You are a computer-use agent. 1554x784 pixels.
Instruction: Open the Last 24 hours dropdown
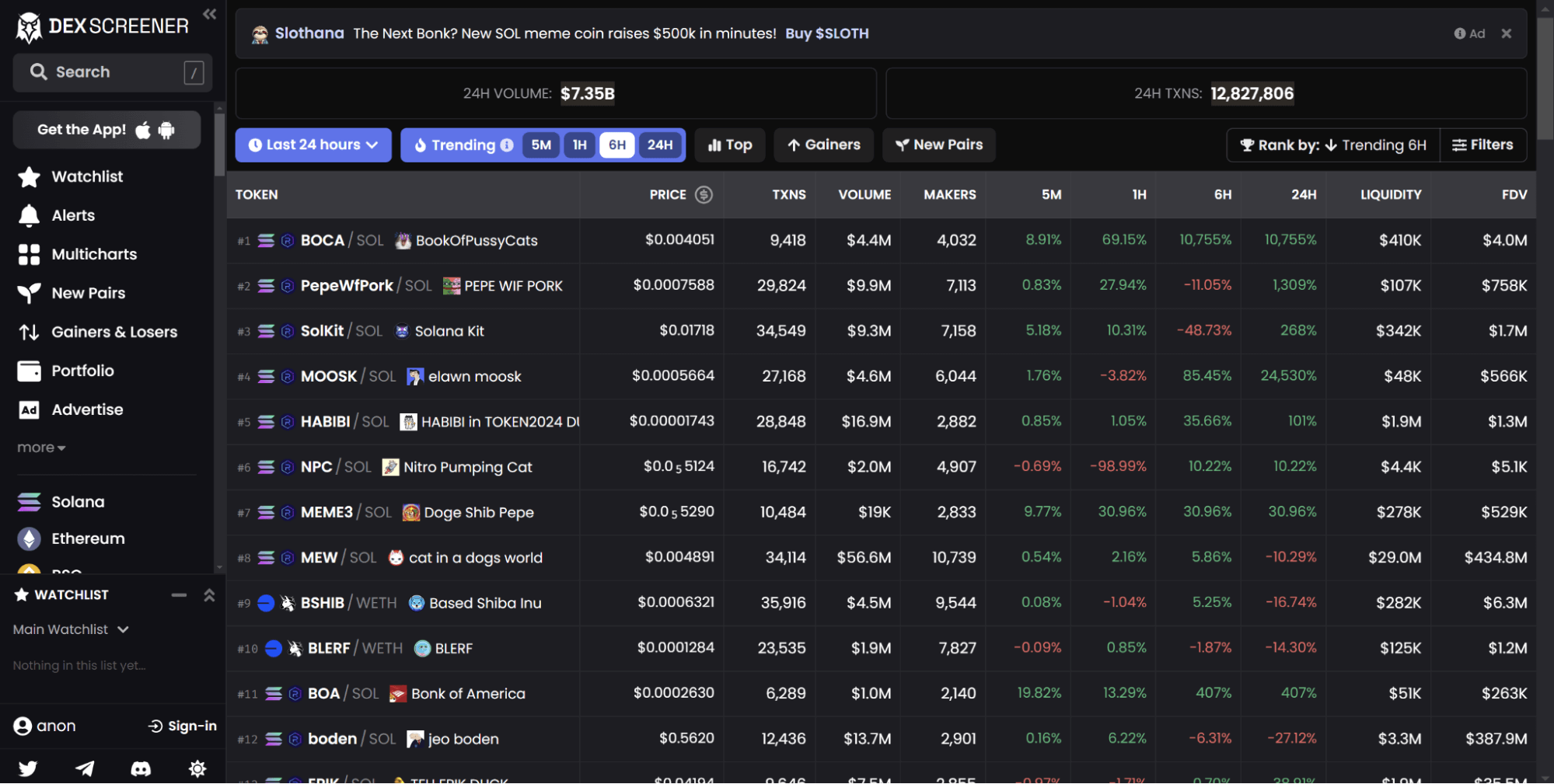pos(313,145)
